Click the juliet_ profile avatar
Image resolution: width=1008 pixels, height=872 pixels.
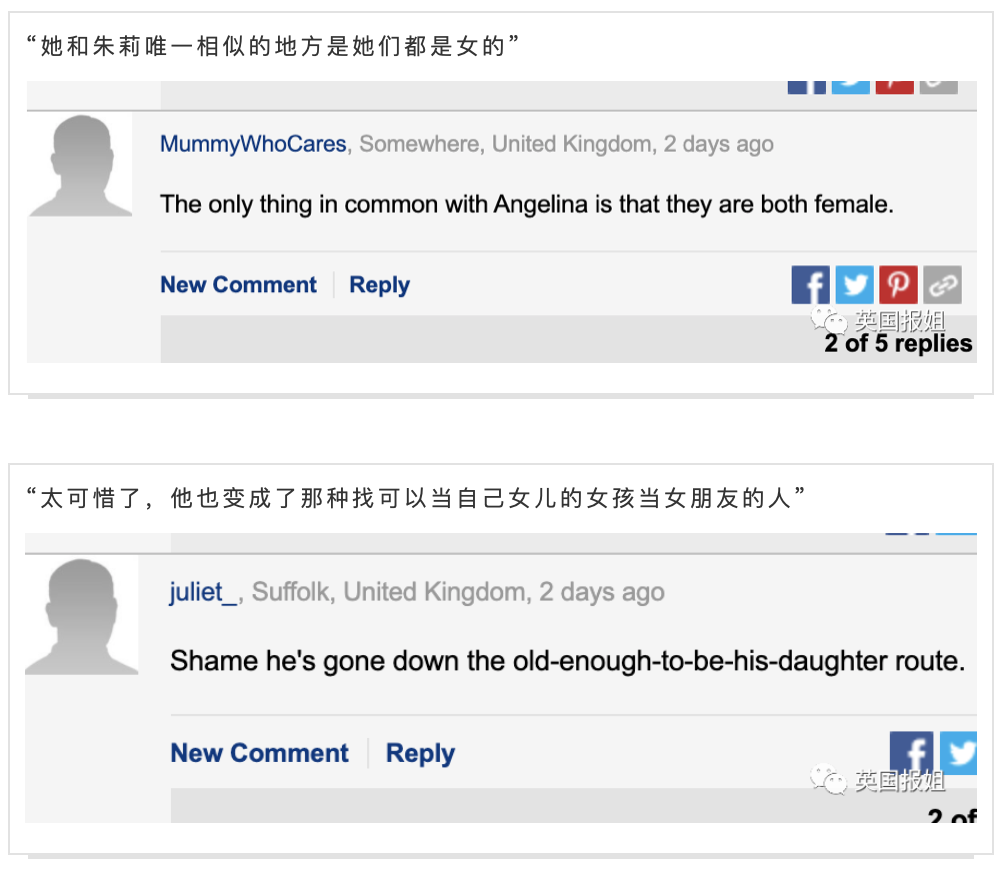point(81,616)
